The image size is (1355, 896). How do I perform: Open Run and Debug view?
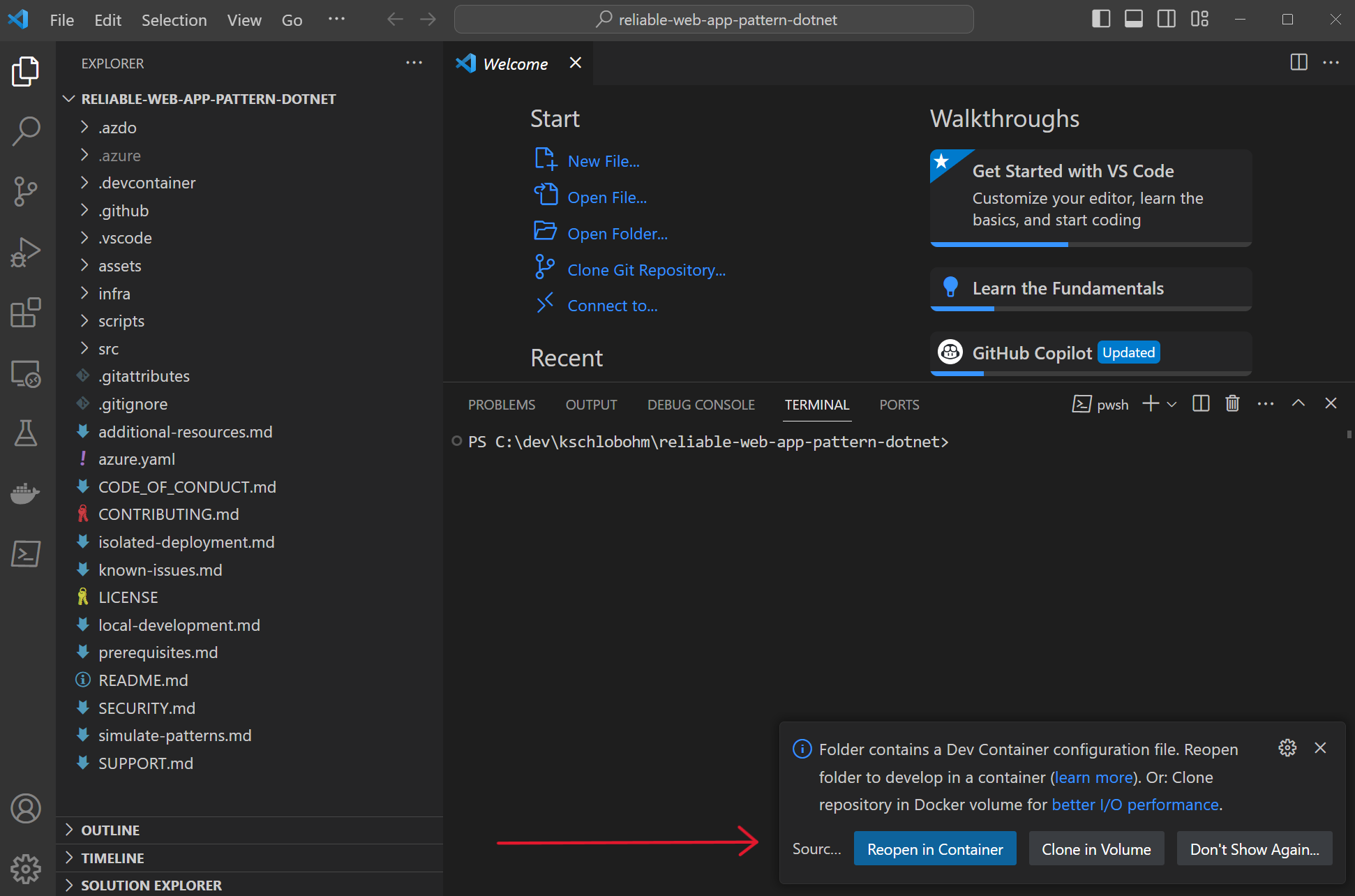pyautogui.click(x=26, y=252)
